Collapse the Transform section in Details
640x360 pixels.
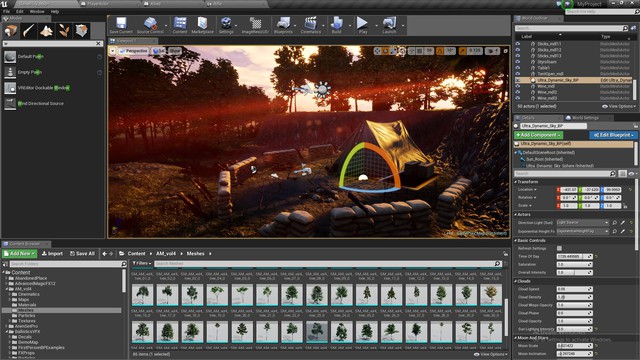point(516,182)
